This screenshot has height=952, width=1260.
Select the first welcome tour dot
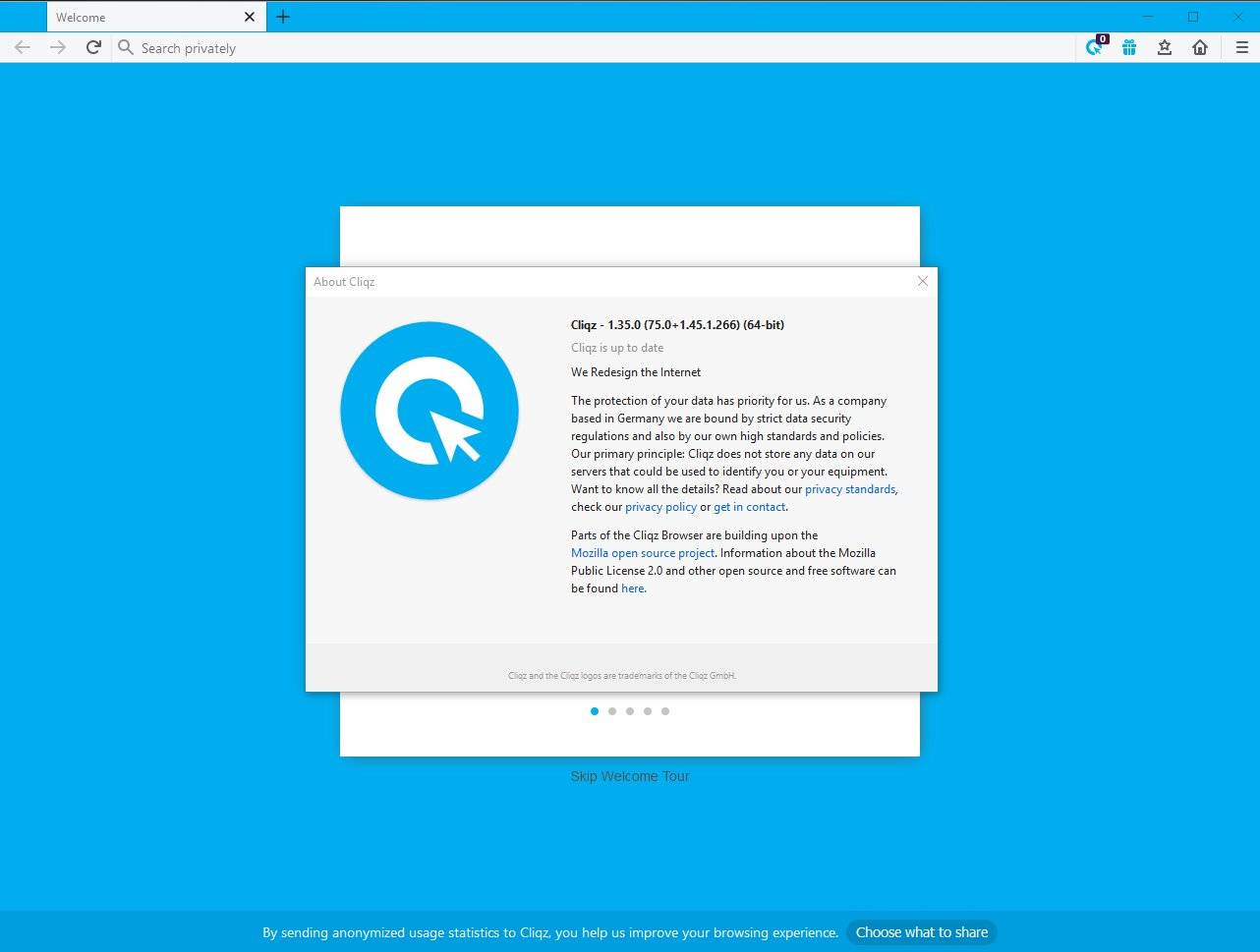595,711
